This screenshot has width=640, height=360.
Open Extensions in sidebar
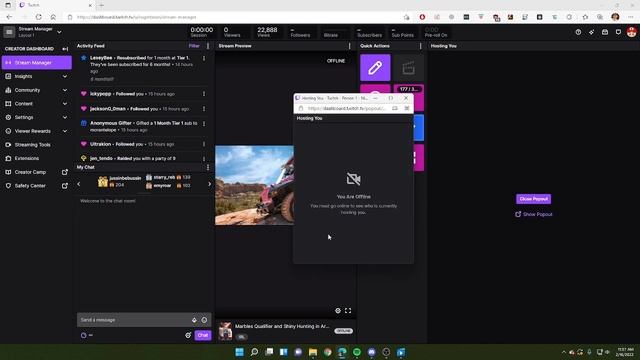pyautogui.click(x=27, y=158)
